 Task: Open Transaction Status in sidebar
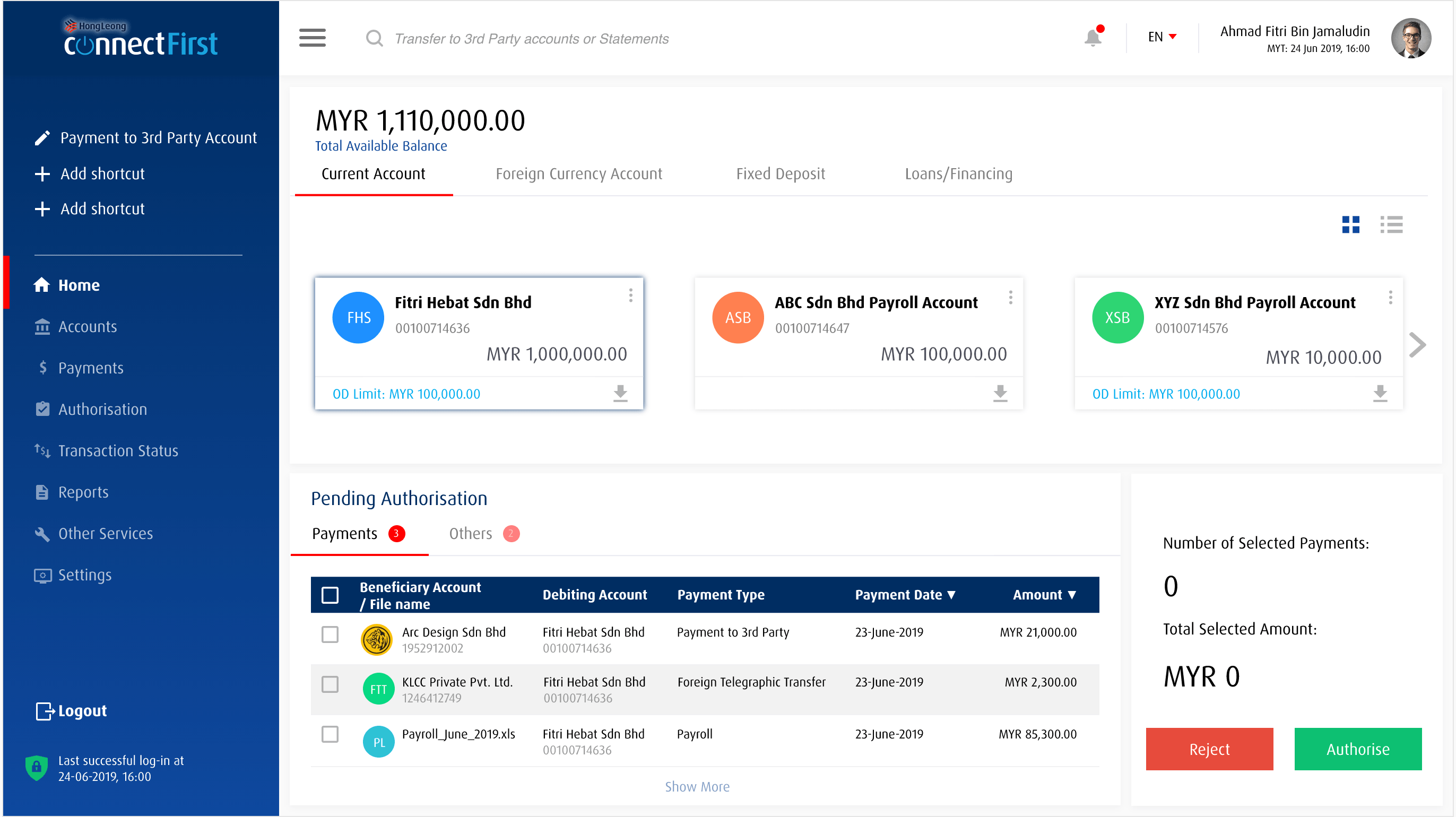106,450
